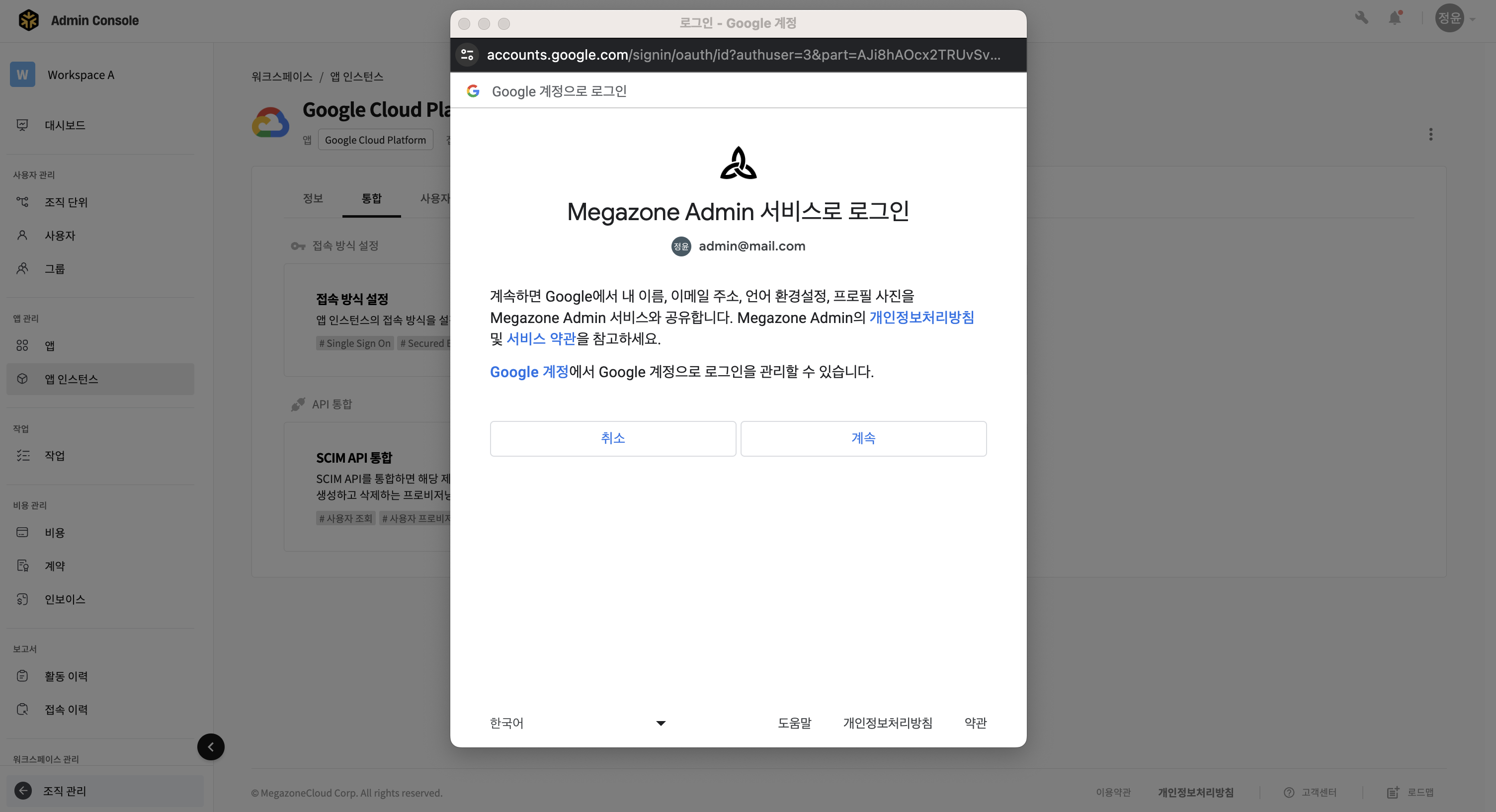1496x812 pixels.
Task: Open the notifications bell icon
Action: click(1395, 18)
